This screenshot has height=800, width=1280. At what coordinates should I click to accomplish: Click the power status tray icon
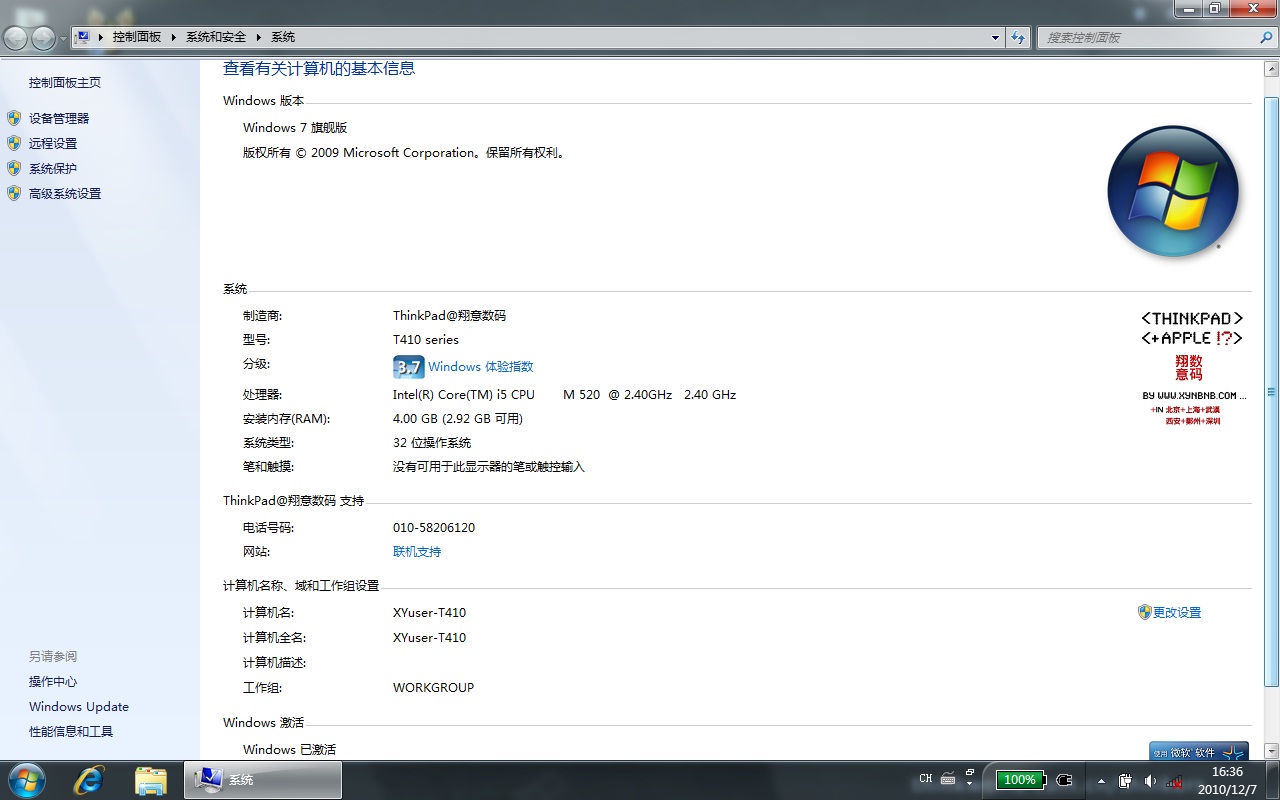[x=1126, y=780]
